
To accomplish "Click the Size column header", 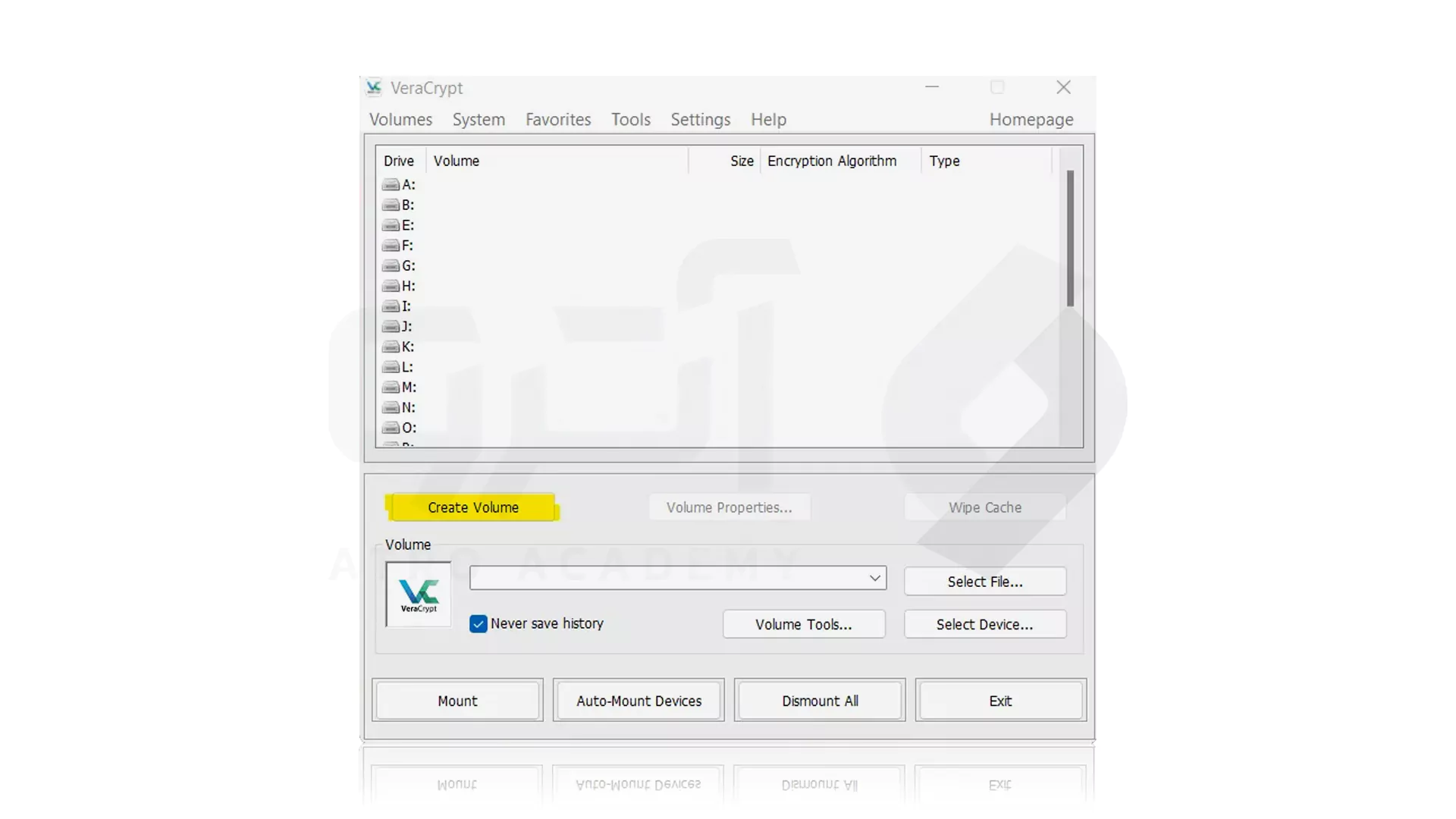I will coord(724,161).
